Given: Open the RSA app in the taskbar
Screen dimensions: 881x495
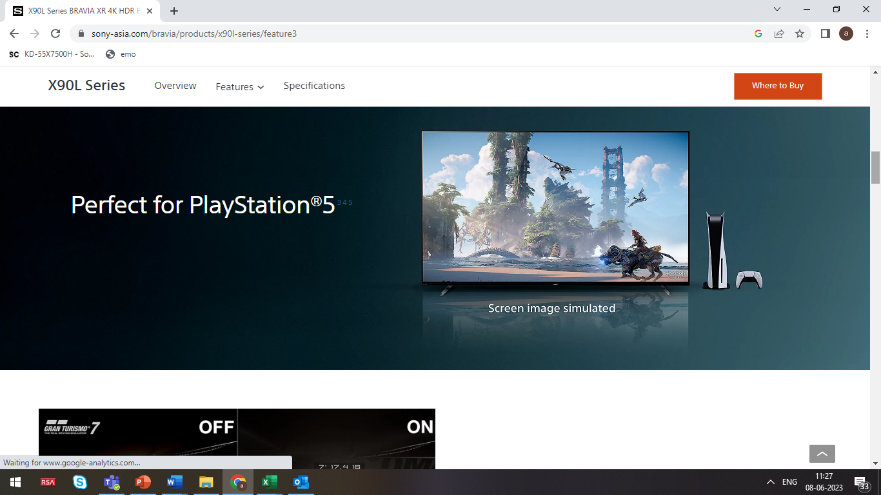Looking at the screenshot, I should [48, 482].
